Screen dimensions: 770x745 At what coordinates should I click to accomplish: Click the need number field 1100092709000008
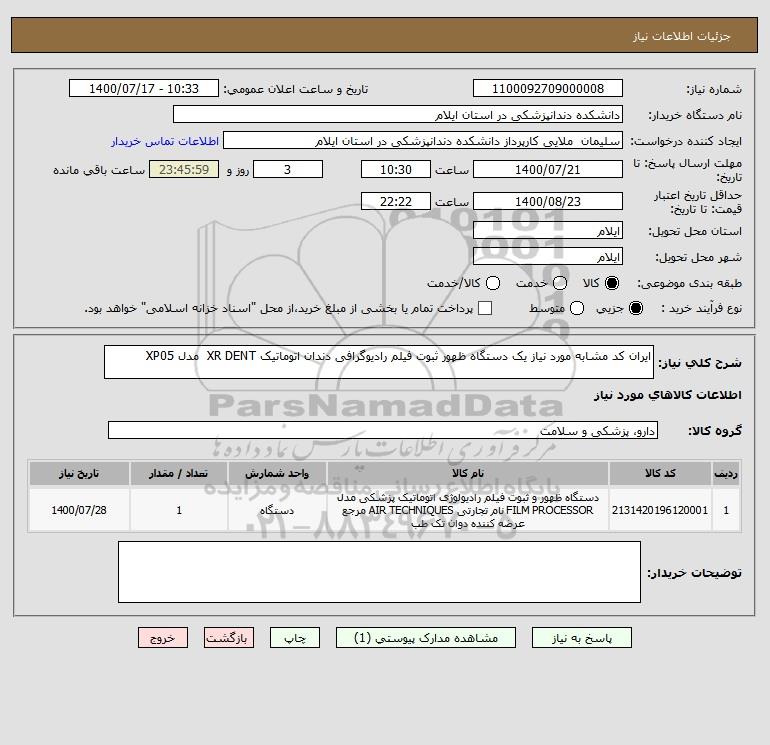(548, 89)
